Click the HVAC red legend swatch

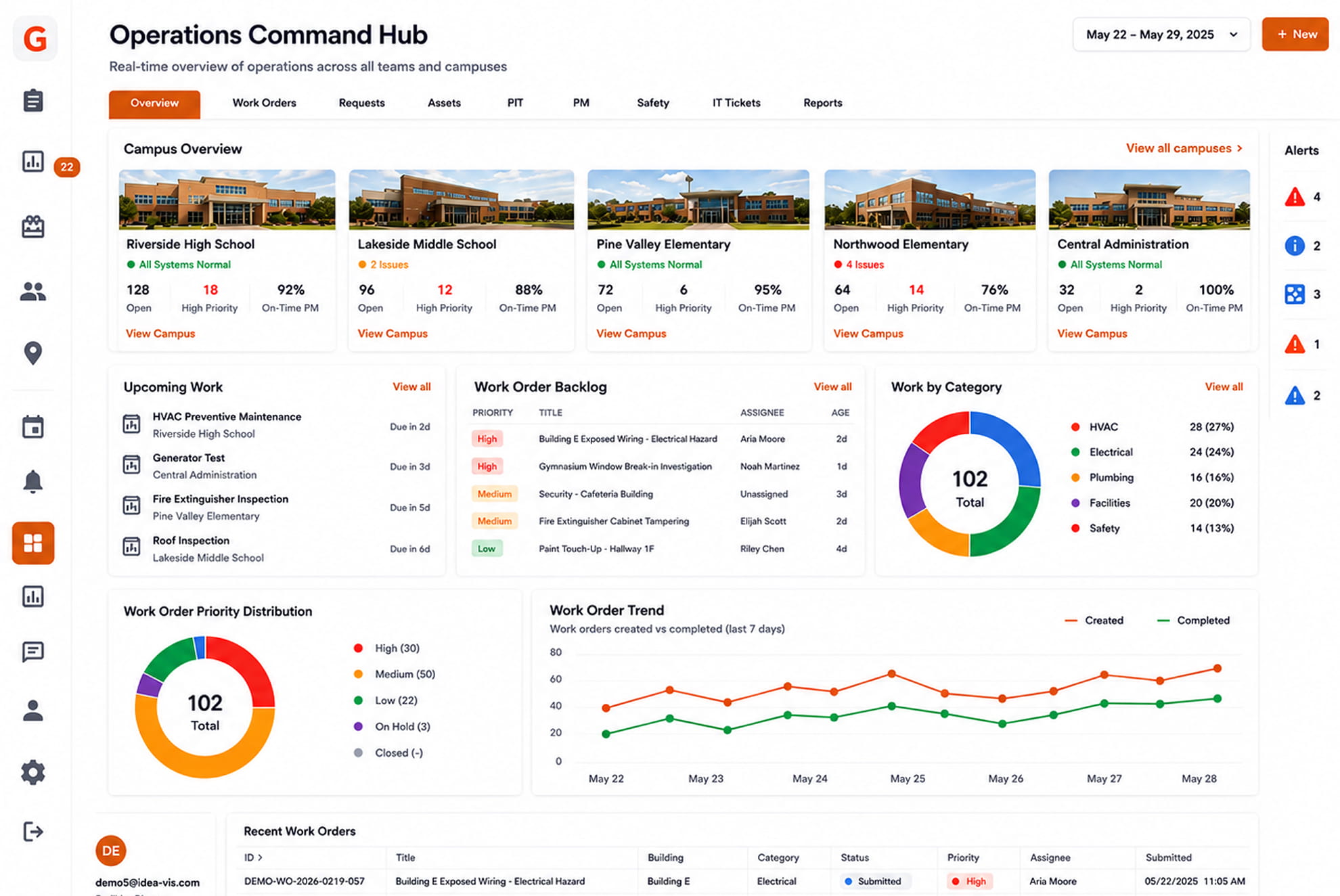pos(1075,427)
